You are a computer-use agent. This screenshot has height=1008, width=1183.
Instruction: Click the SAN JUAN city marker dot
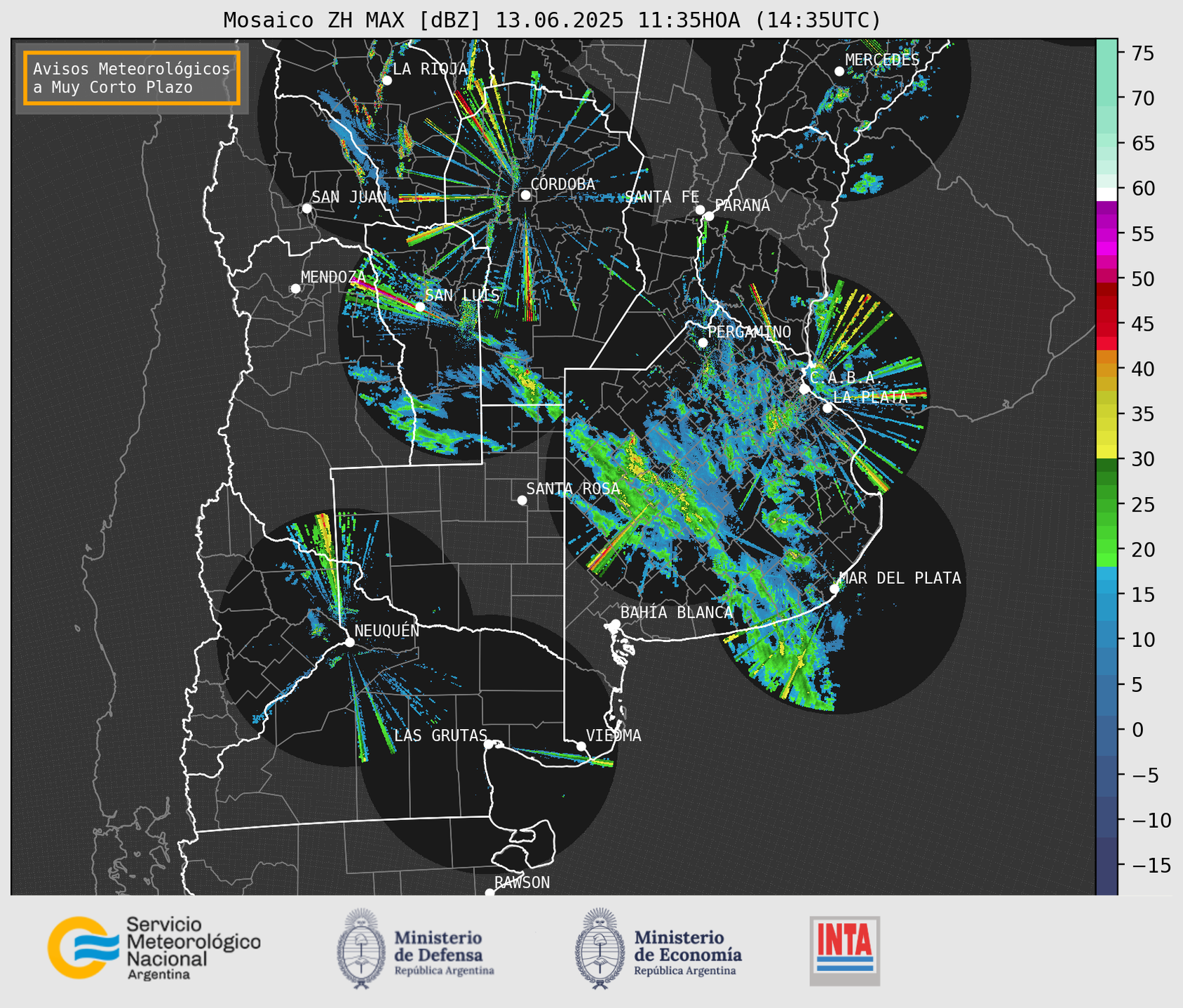pos(306,208)
